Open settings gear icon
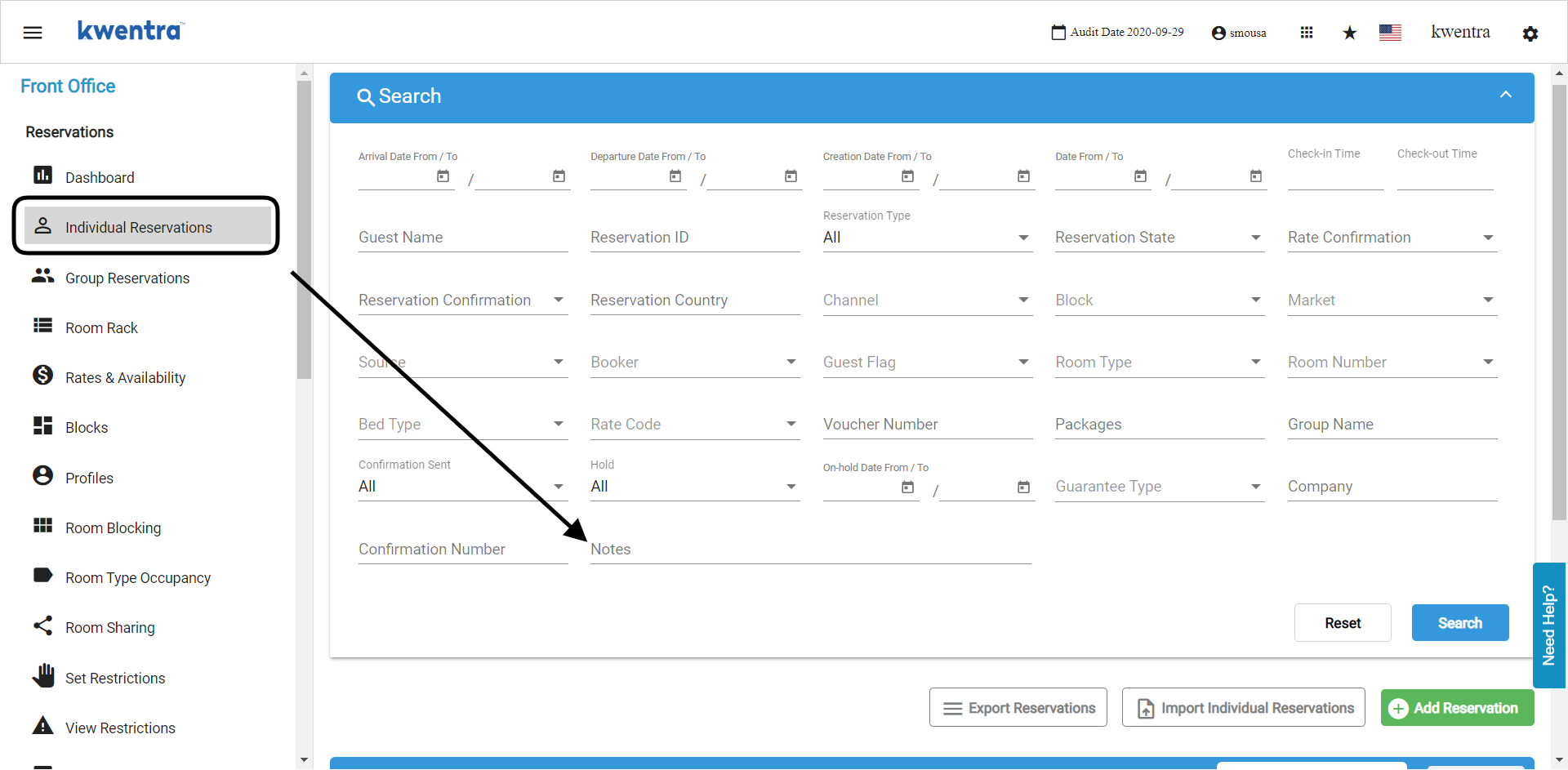Screen dimensions: 1568x770 pos(1530,33)
